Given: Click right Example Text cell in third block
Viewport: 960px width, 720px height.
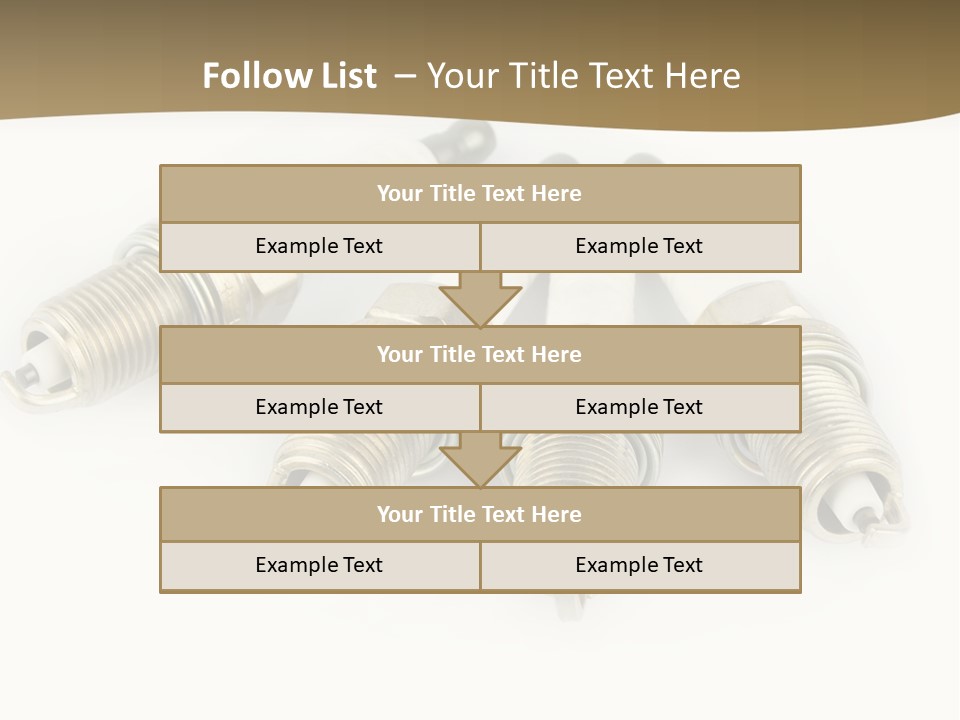Looking at the screenshot, I should (639, 565).
